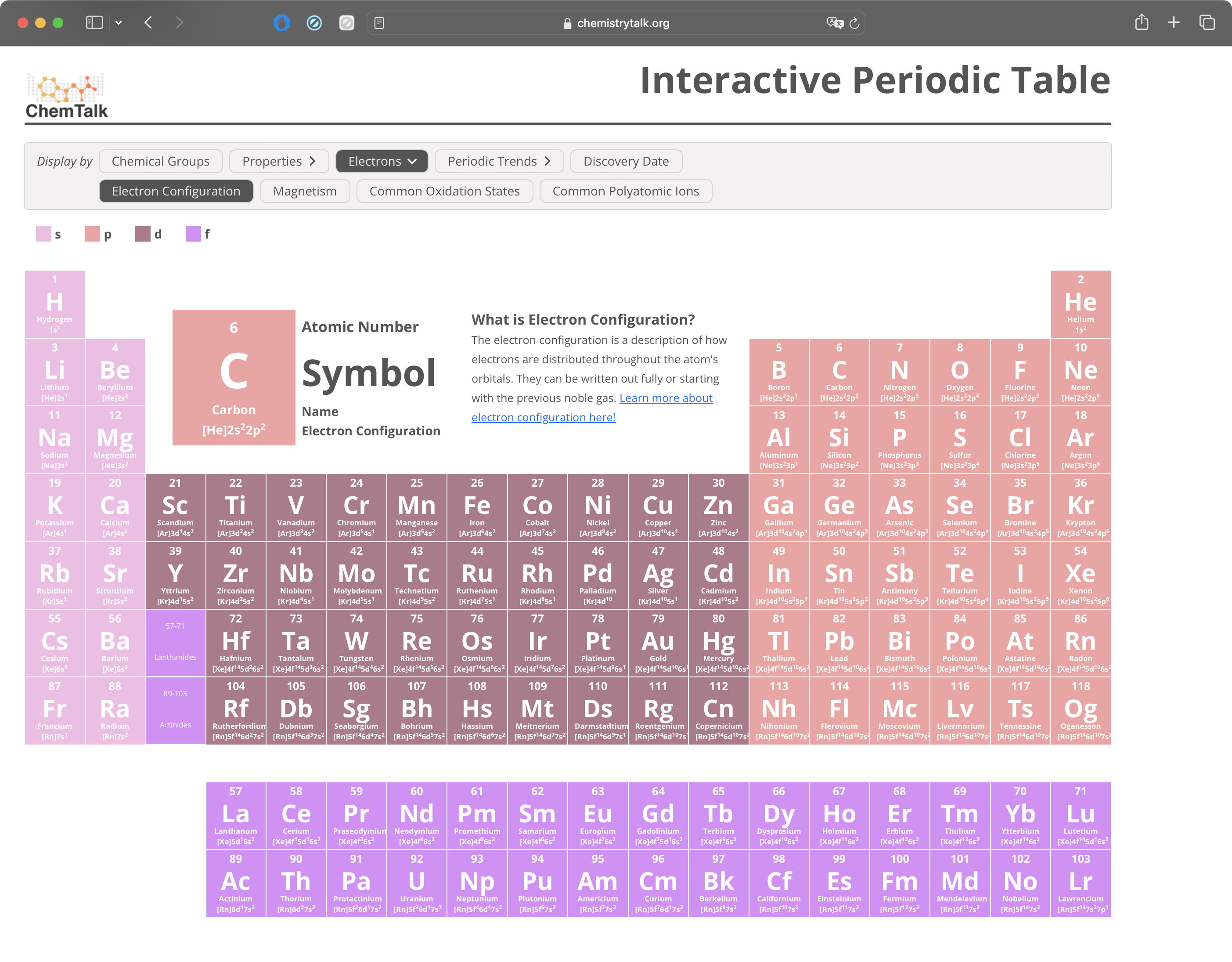Click the large Carbon example tile

(234, 377)
